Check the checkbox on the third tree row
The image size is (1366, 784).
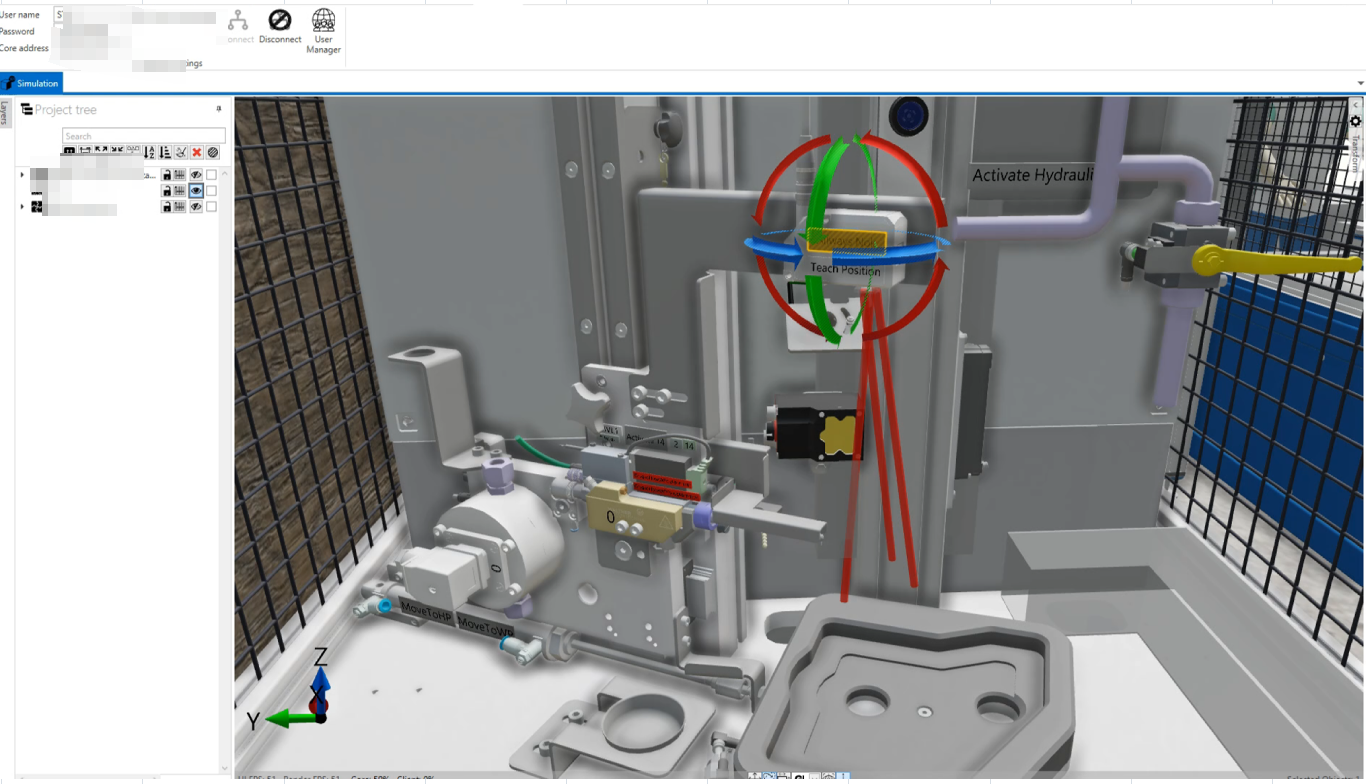211,207
